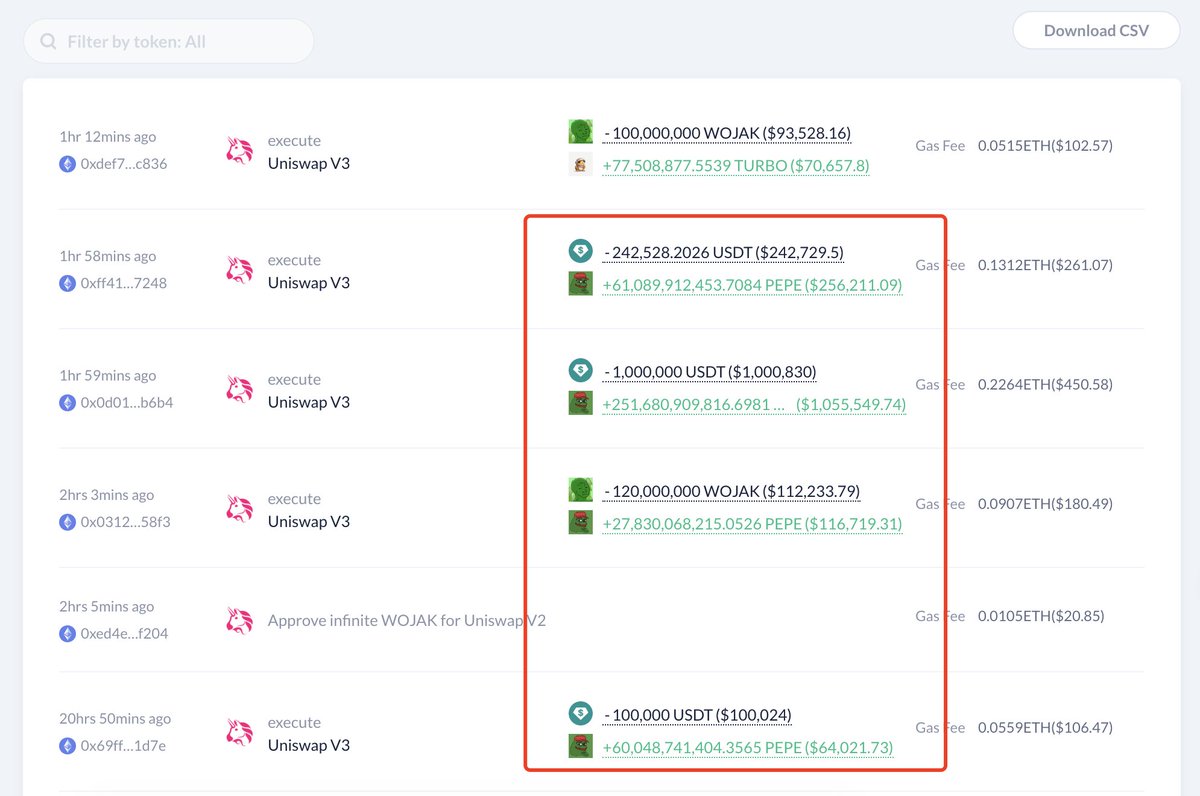Click Uniswap unicorn icon in 1hr 12mins row

coord(239,152)
